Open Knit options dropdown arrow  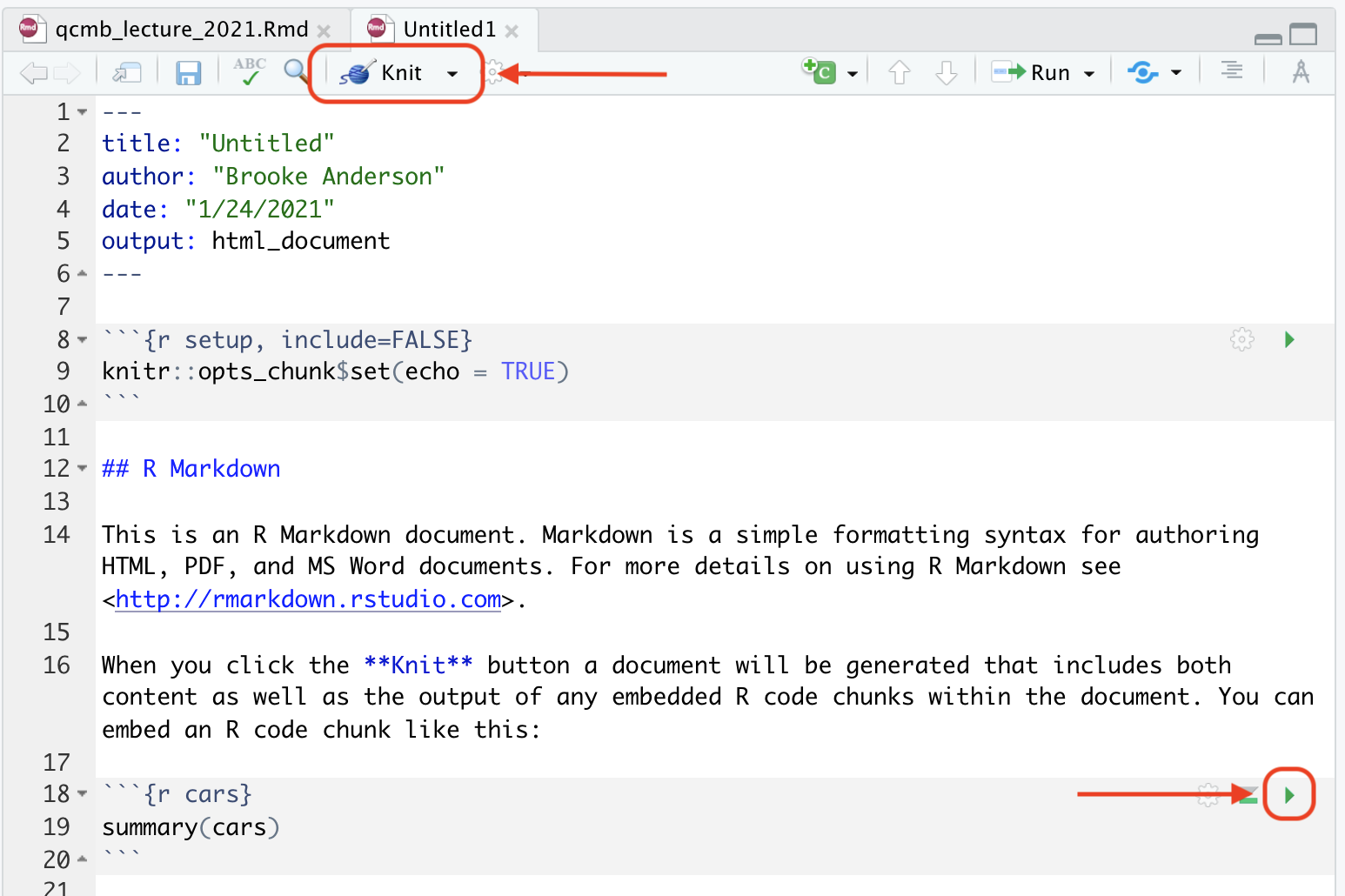pyautogui.click(x=452, y=74)
